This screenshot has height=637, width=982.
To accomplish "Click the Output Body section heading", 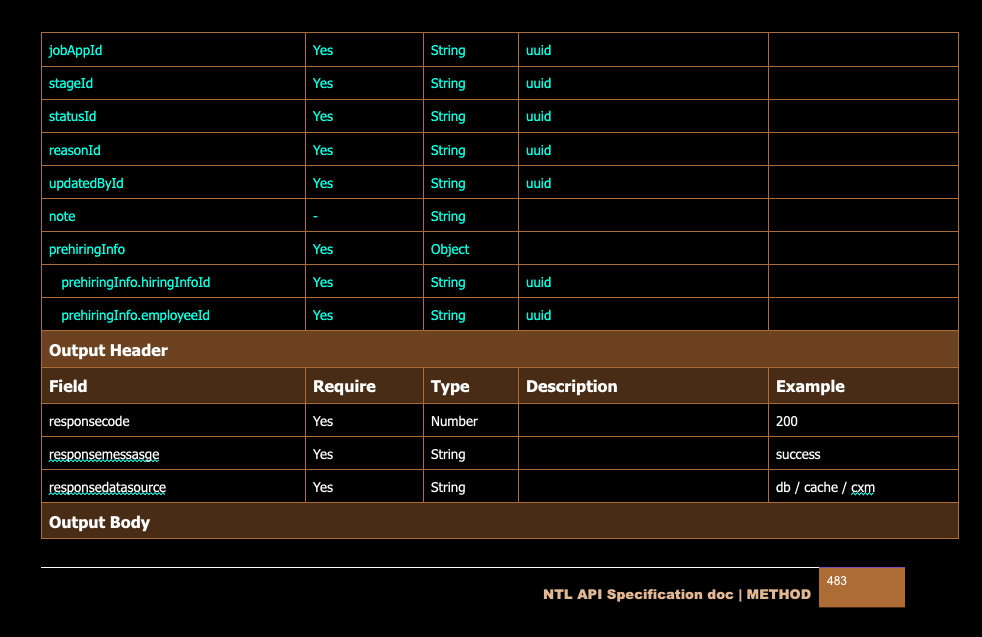I will click(x=99, y=522).
